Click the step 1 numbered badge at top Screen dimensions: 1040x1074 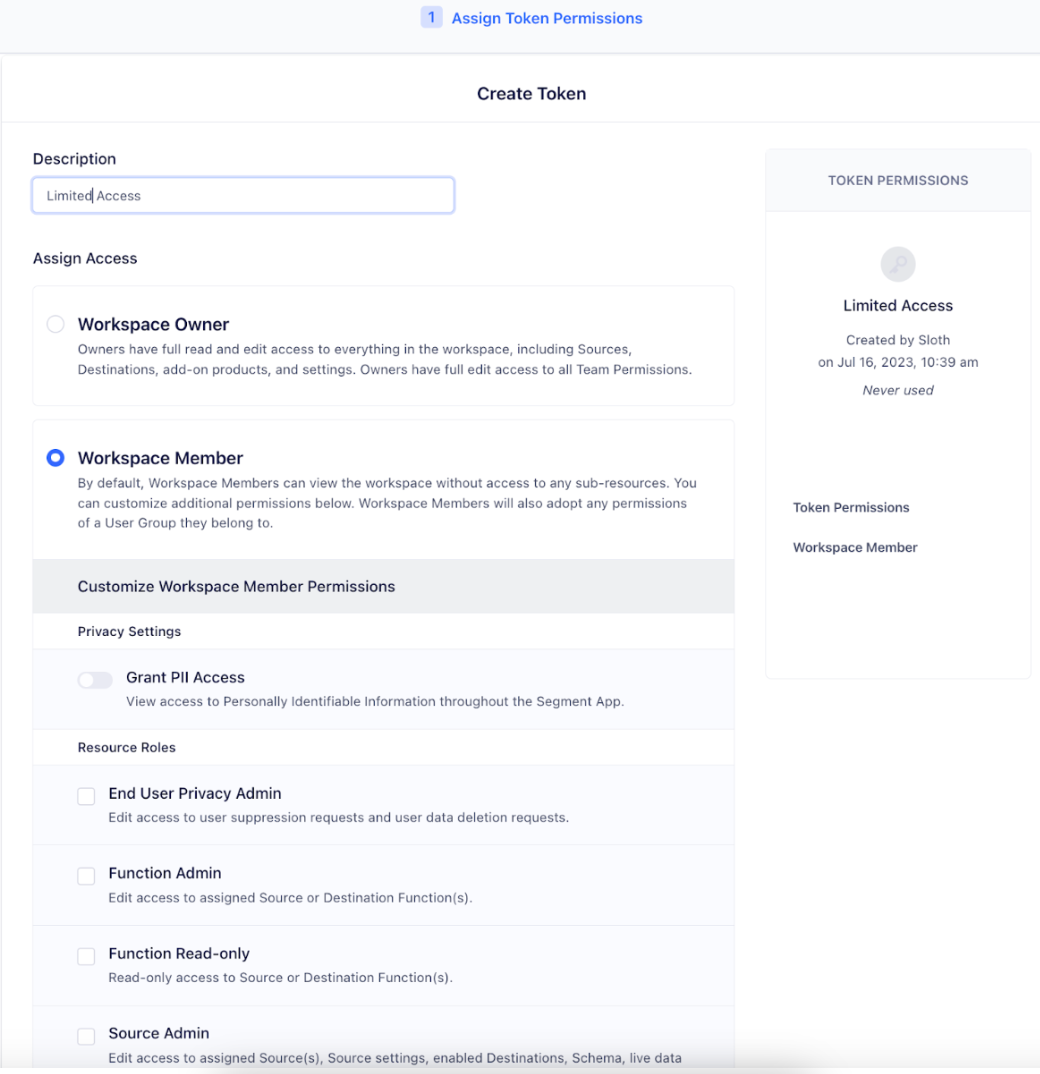431,17
